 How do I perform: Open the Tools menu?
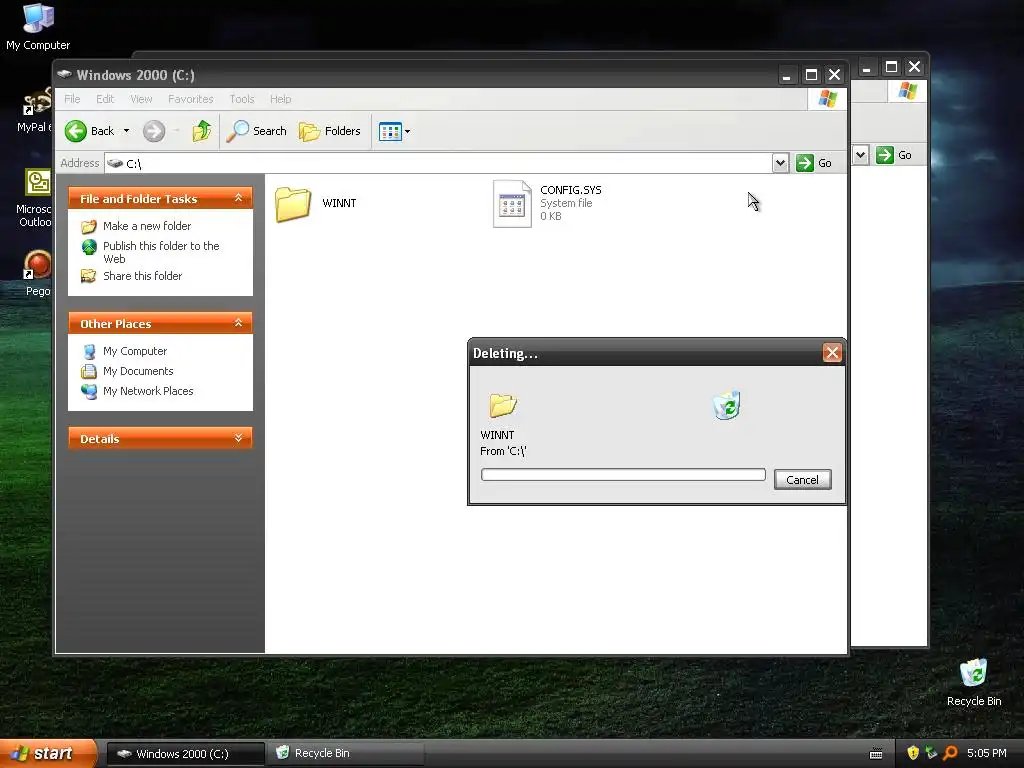tap(242, 99)
